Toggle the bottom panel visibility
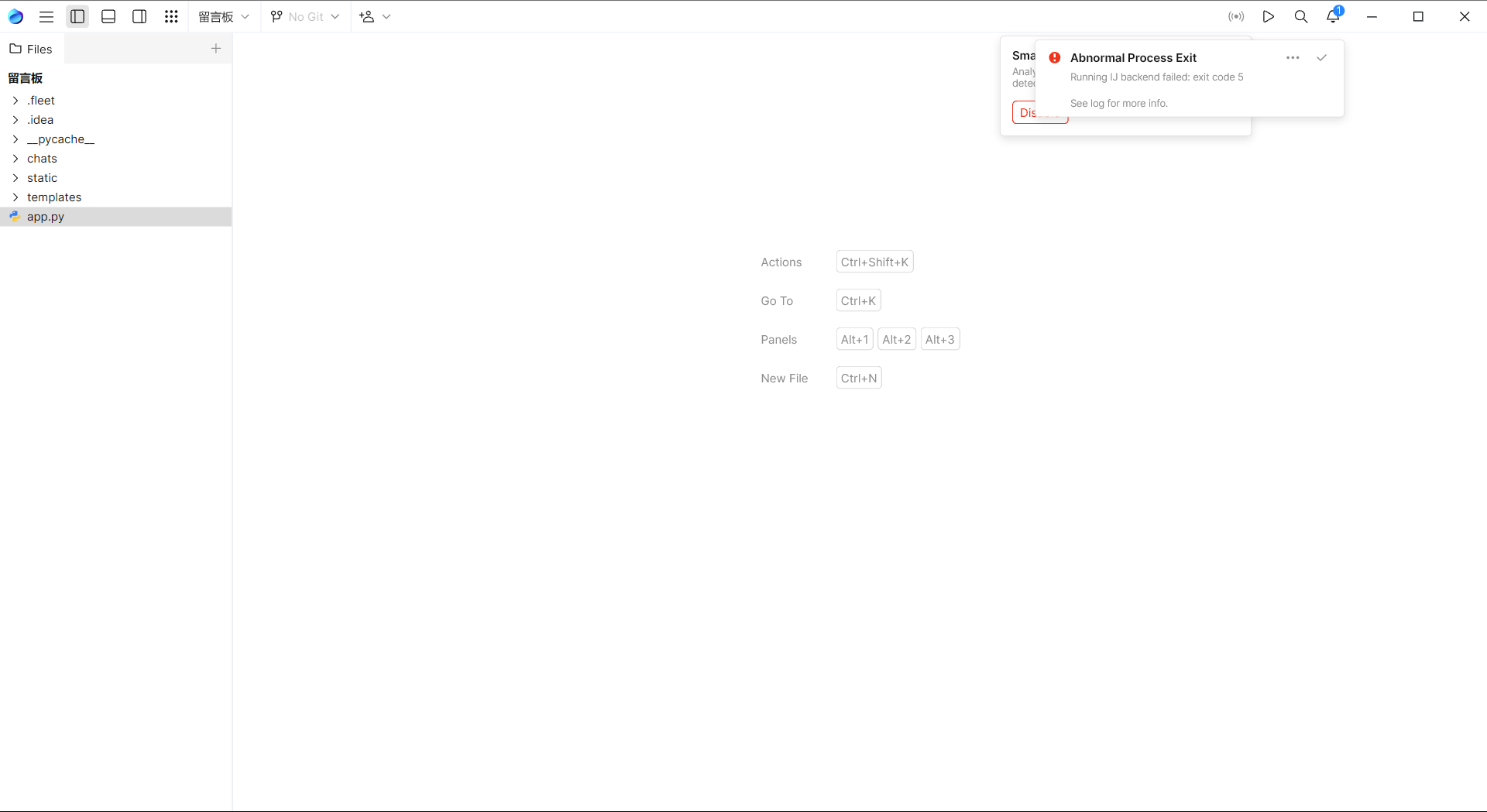 point(108,16)
